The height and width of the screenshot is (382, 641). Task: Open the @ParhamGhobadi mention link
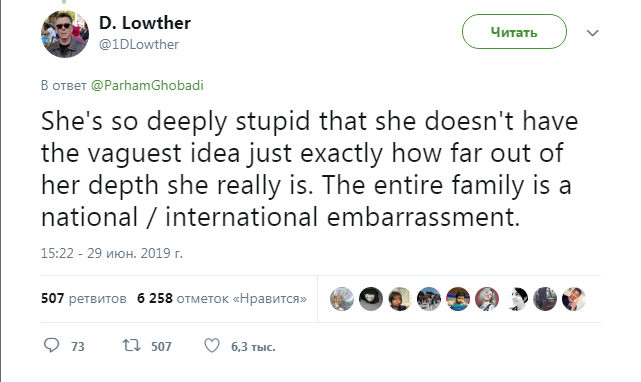point(147,85)
